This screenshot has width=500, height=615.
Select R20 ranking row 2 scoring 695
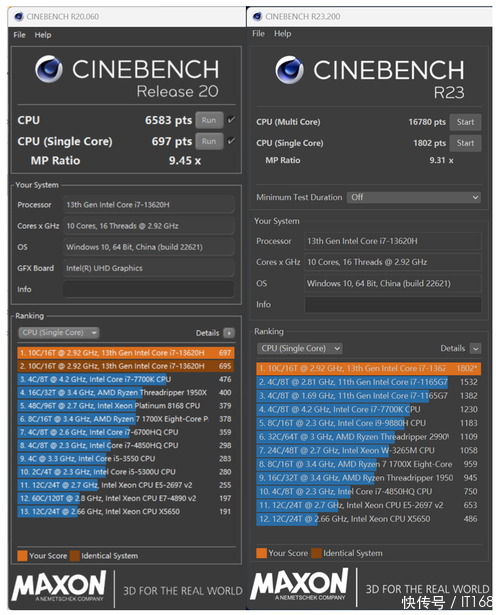point(126,366)
